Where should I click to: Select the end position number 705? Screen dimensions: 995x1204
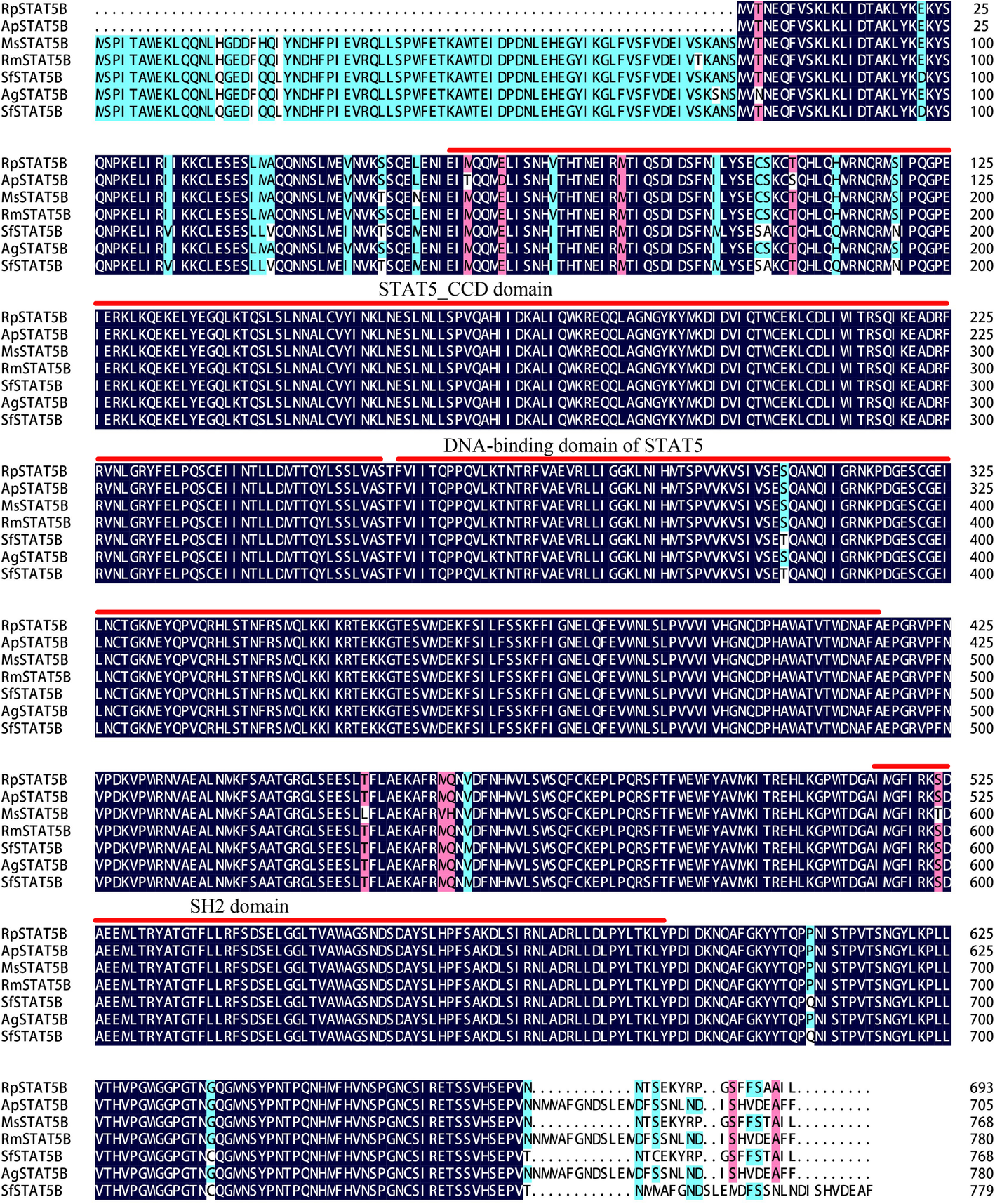[x=982, y=1105]
